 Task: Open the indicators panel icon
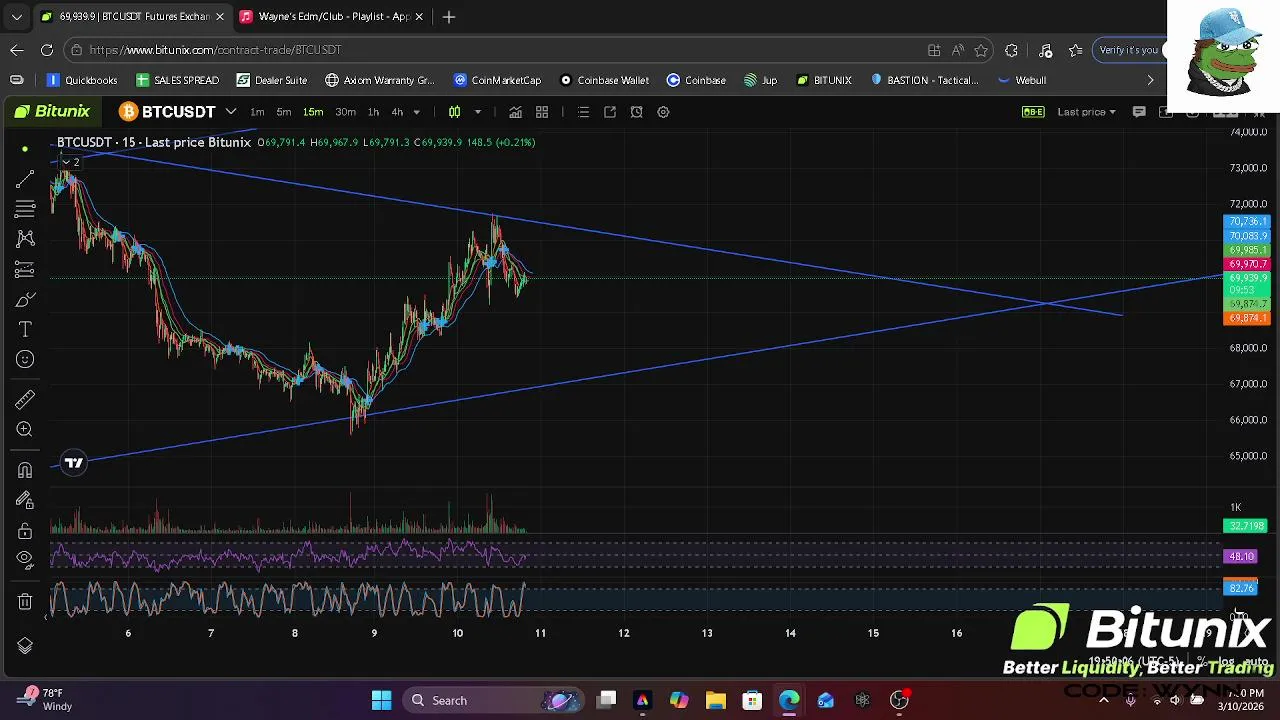[515, 112]
